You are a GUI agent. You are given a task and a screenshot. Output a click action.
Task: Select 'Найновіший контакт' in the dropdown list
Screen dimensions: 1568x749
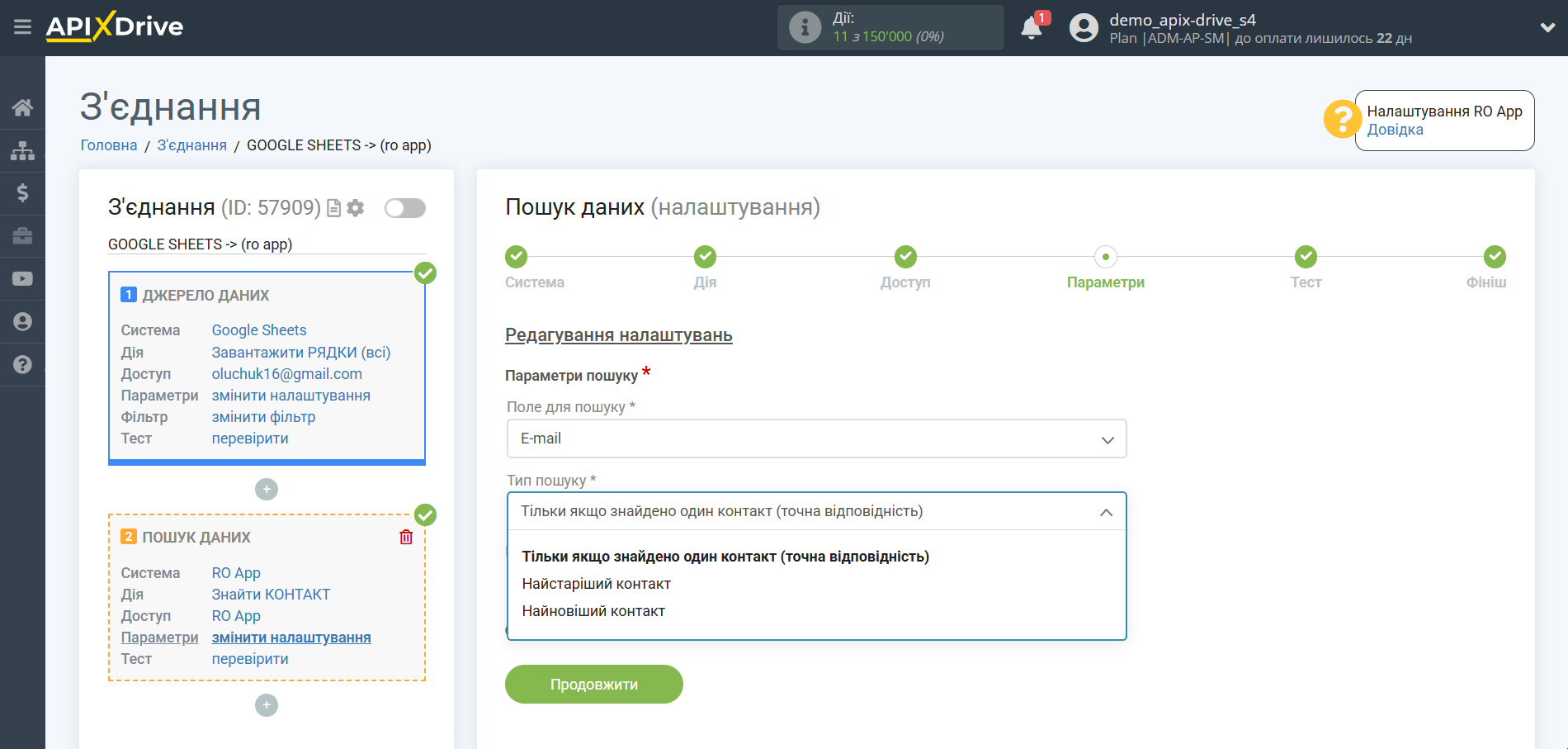593,610
